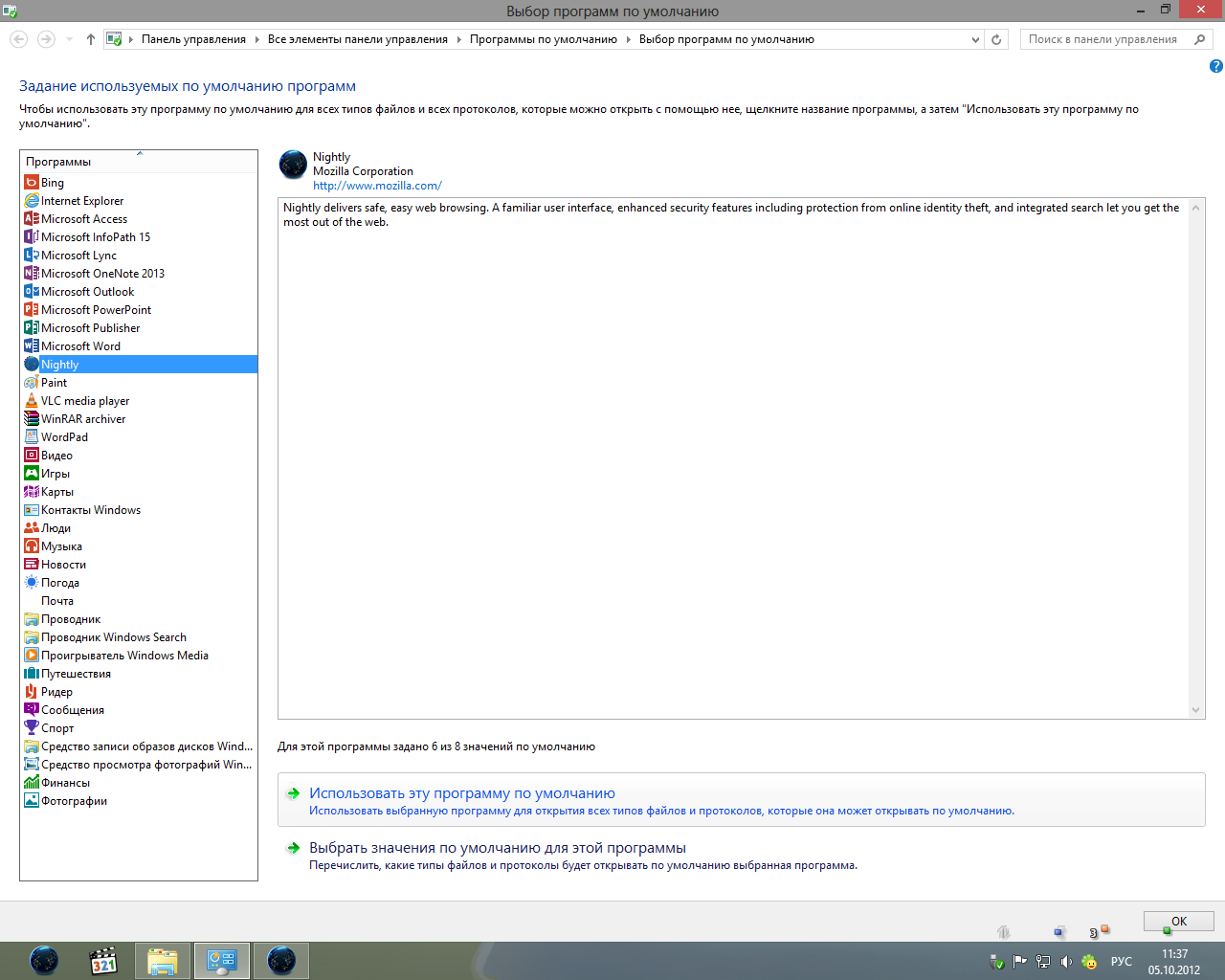Open the recent locations dropdown arrow
This screenshot has height=980, width=1225.
tap(69, 39)
